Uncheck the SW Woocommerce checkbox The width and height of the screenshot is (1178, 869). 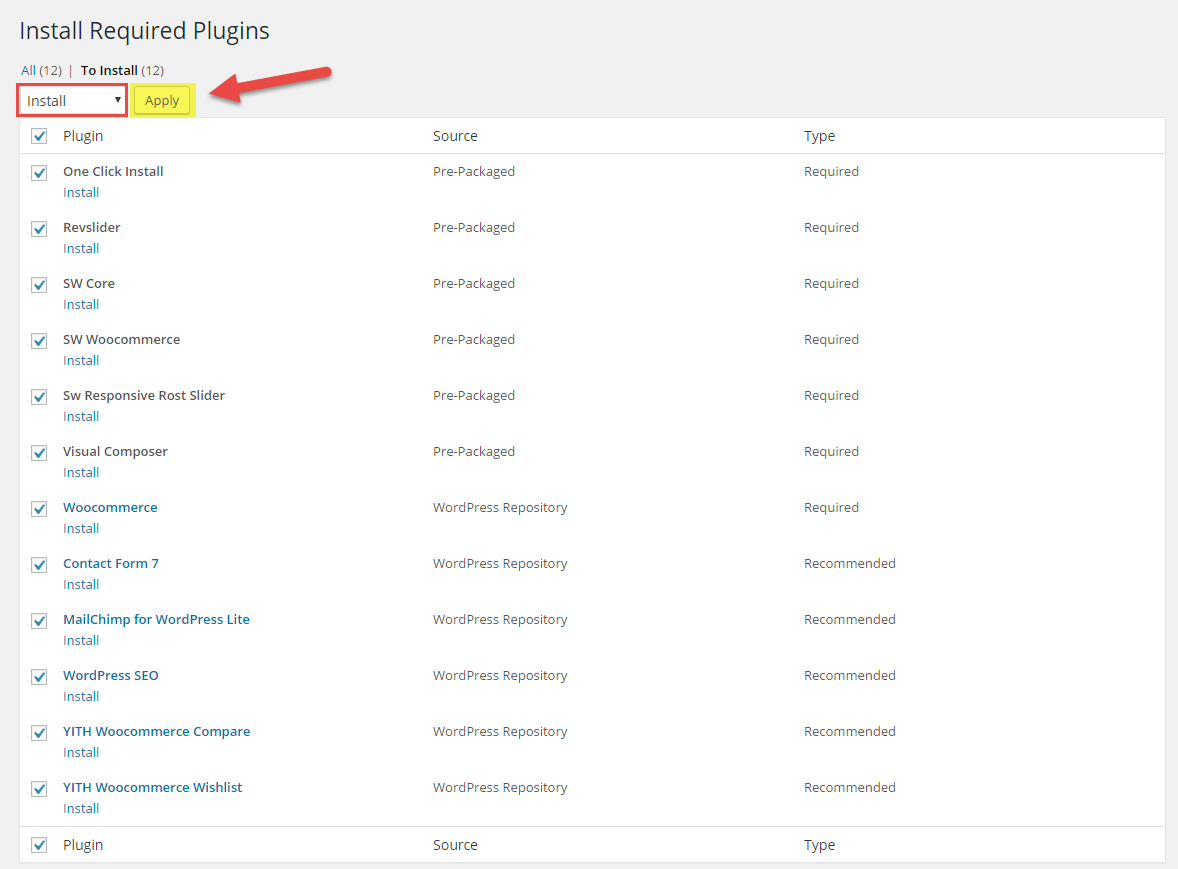pos(39,341)
